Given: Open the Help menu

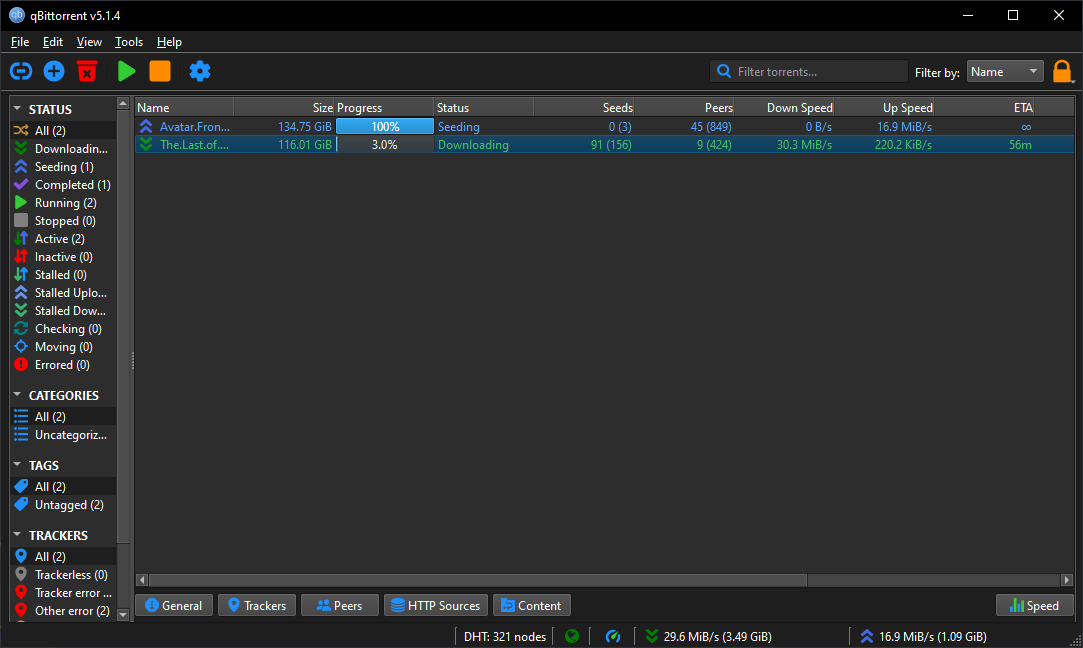Looking at the screenshot, I should [169, 41].
